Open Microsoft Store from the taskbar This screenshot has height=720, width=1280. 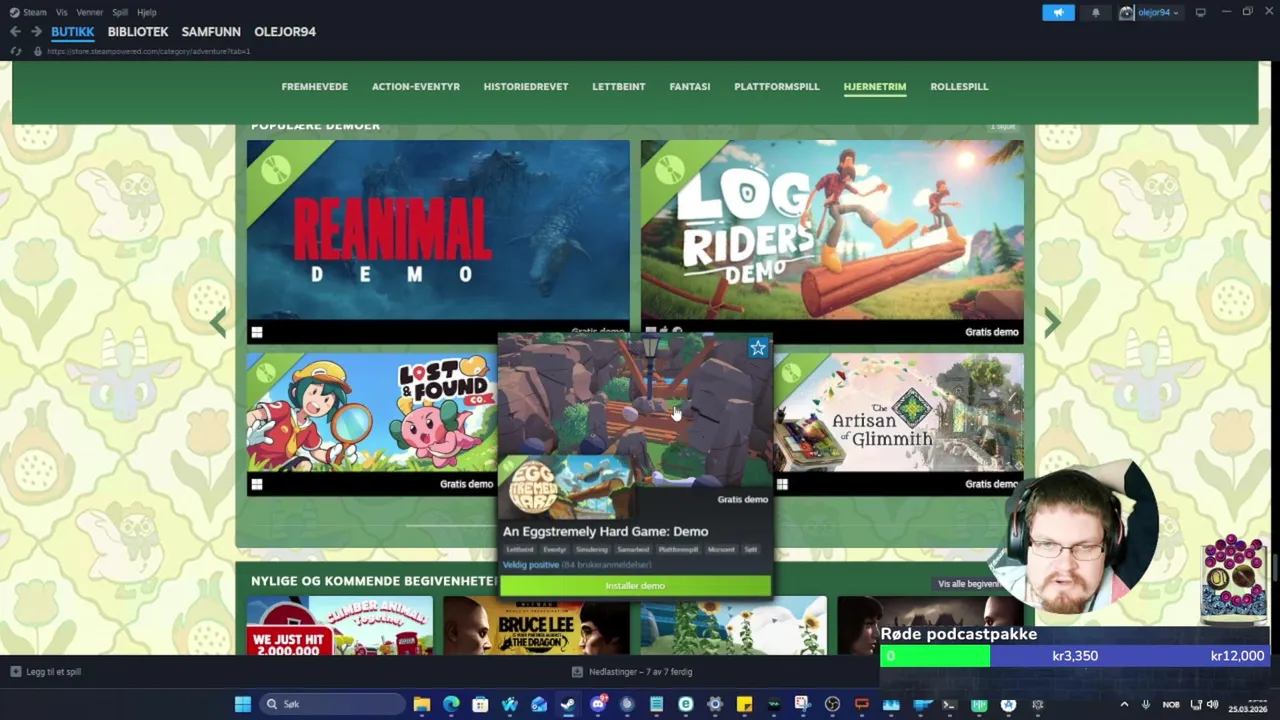click(480, 705)
